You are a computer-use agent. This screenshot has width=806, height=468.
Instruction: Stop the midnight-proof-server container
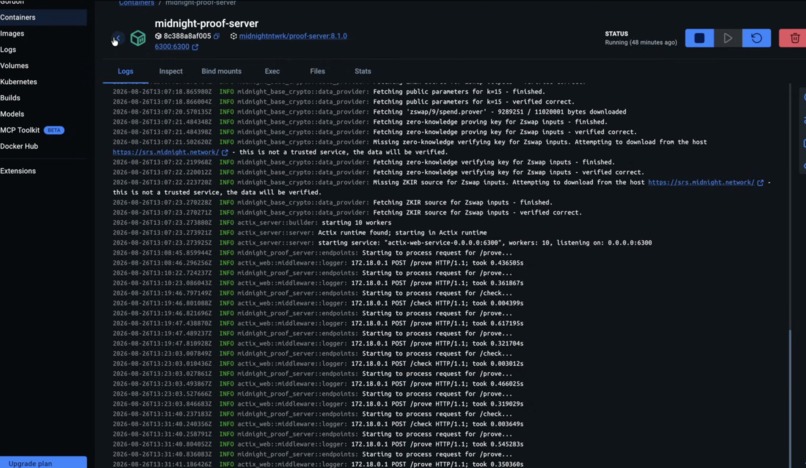point(699,38)
